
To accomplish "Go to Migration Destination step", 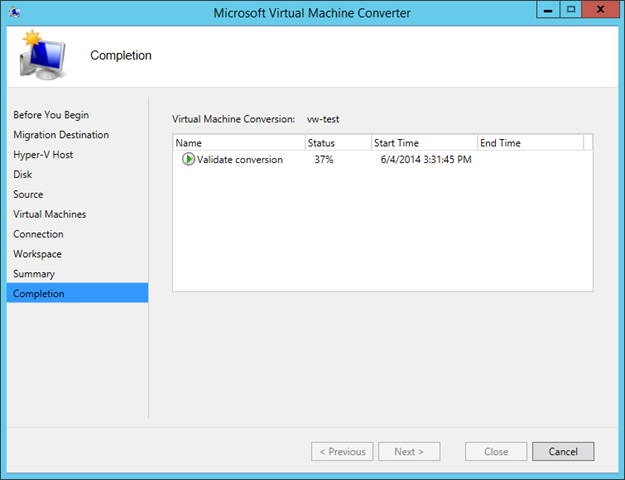I will [61, 135].
